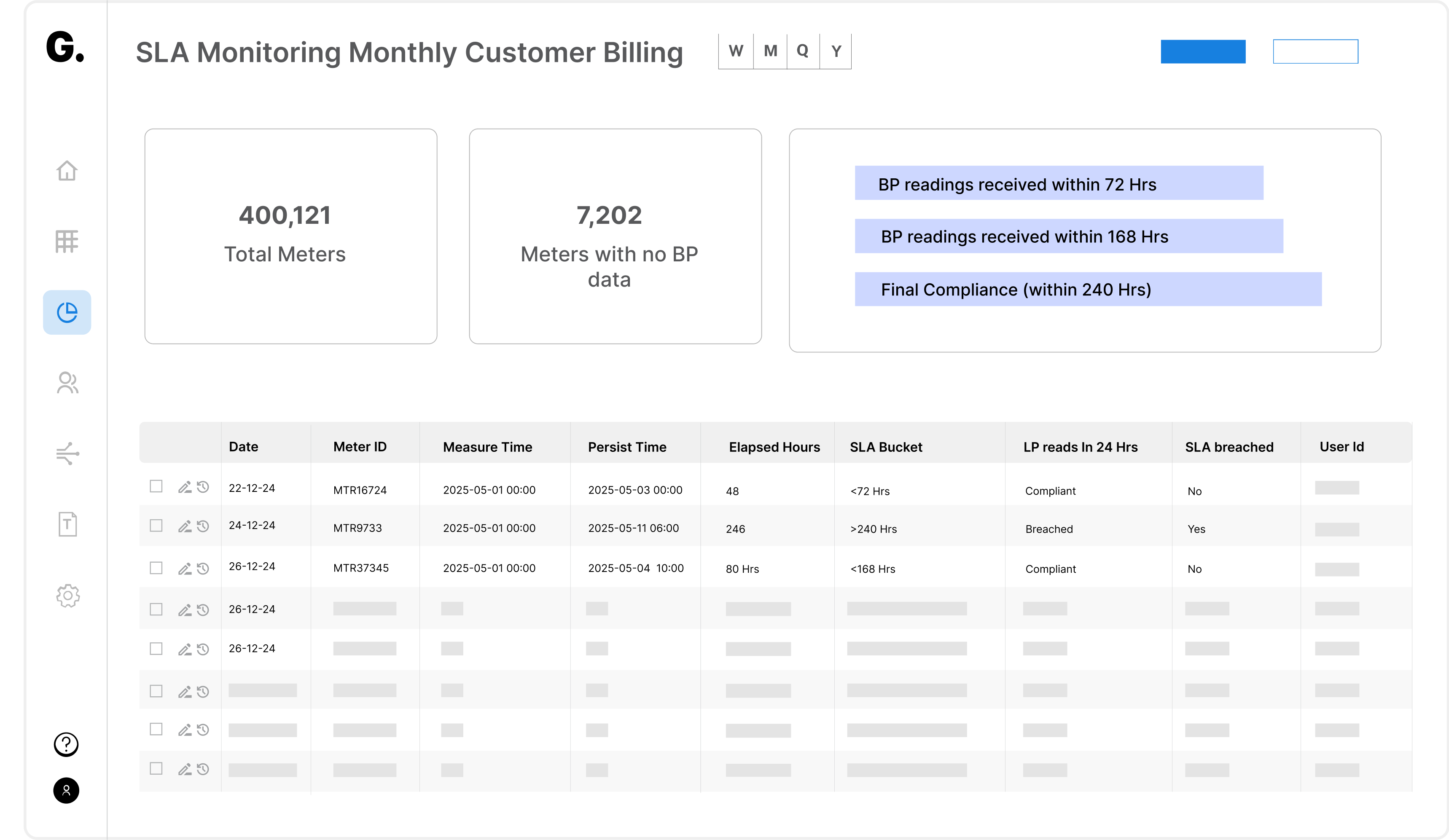Image resolution: width=1449 pixels, height=840 pixels.
Task: Check the MTR16724 row checkbox
Action: click(x=156, y=486)
